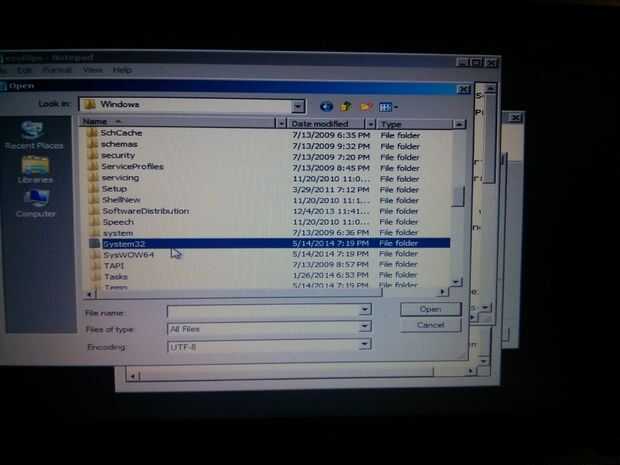The image size is (620, 465).
Task: Select the TAPI folder icon
Action: [96, 265]
